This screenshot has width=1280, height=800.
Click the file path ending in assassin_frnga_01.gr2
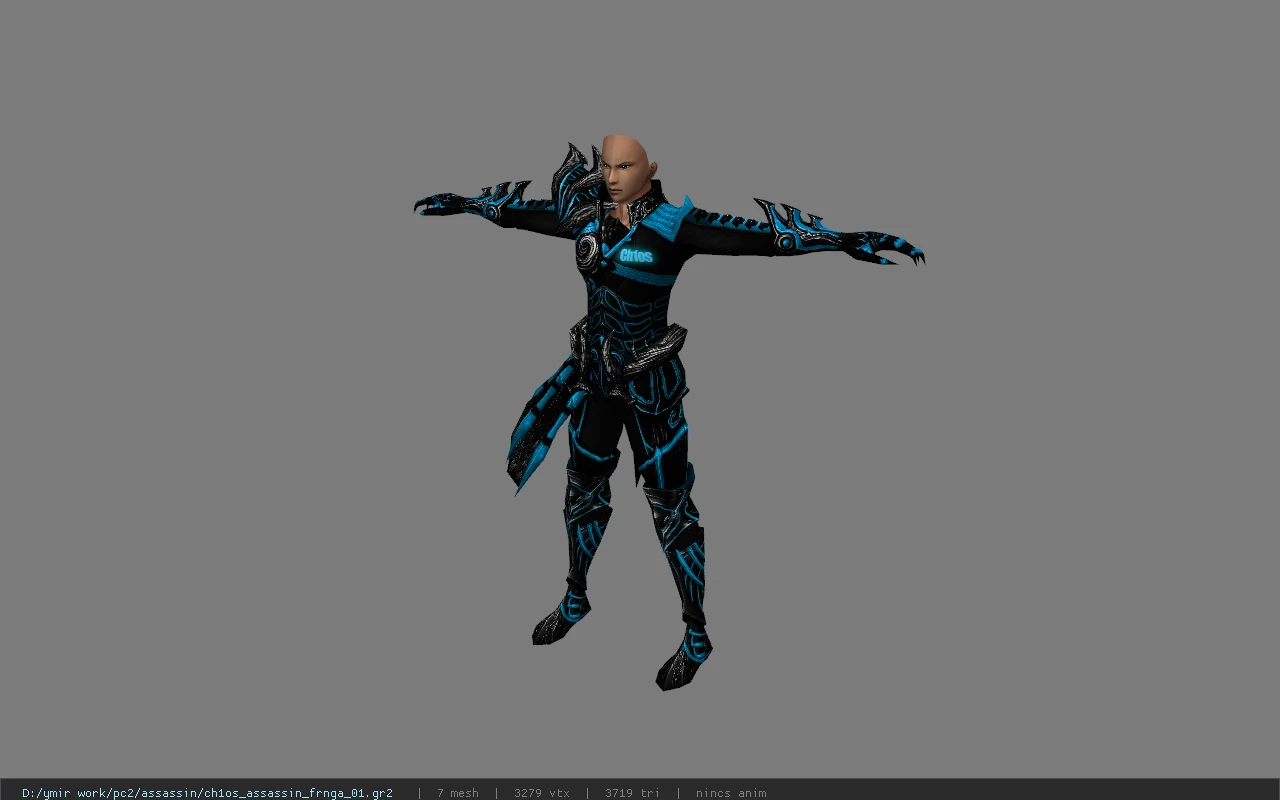(207, 793)
